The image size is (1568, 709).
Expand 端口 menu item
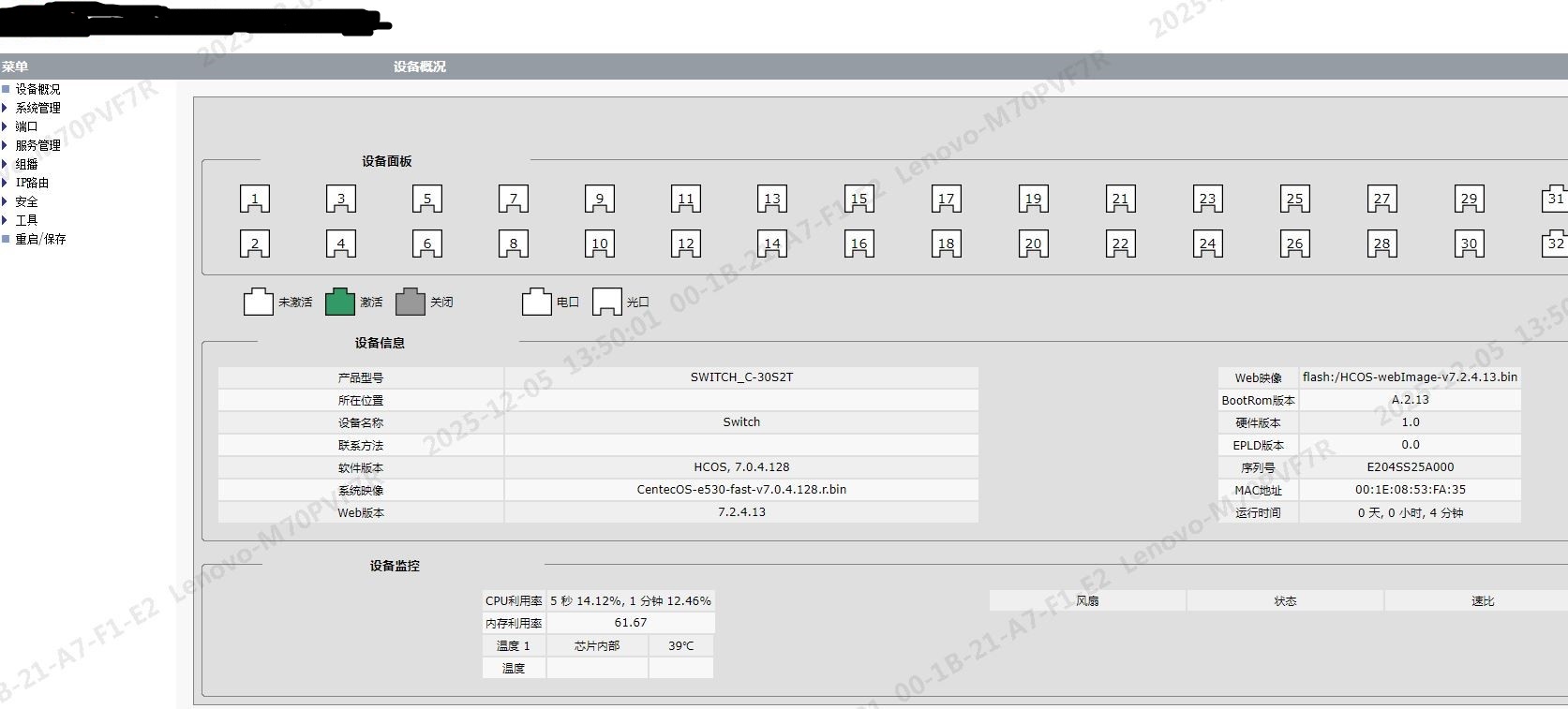point(26,126)
